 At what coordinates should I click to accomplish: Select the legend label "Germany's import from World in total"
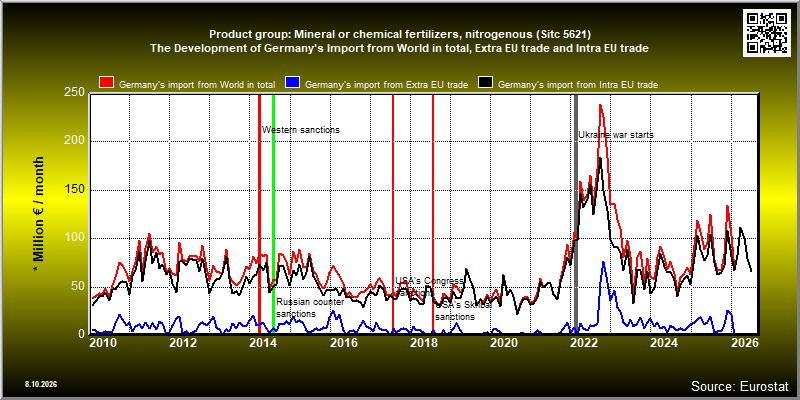tap(197, 85)
